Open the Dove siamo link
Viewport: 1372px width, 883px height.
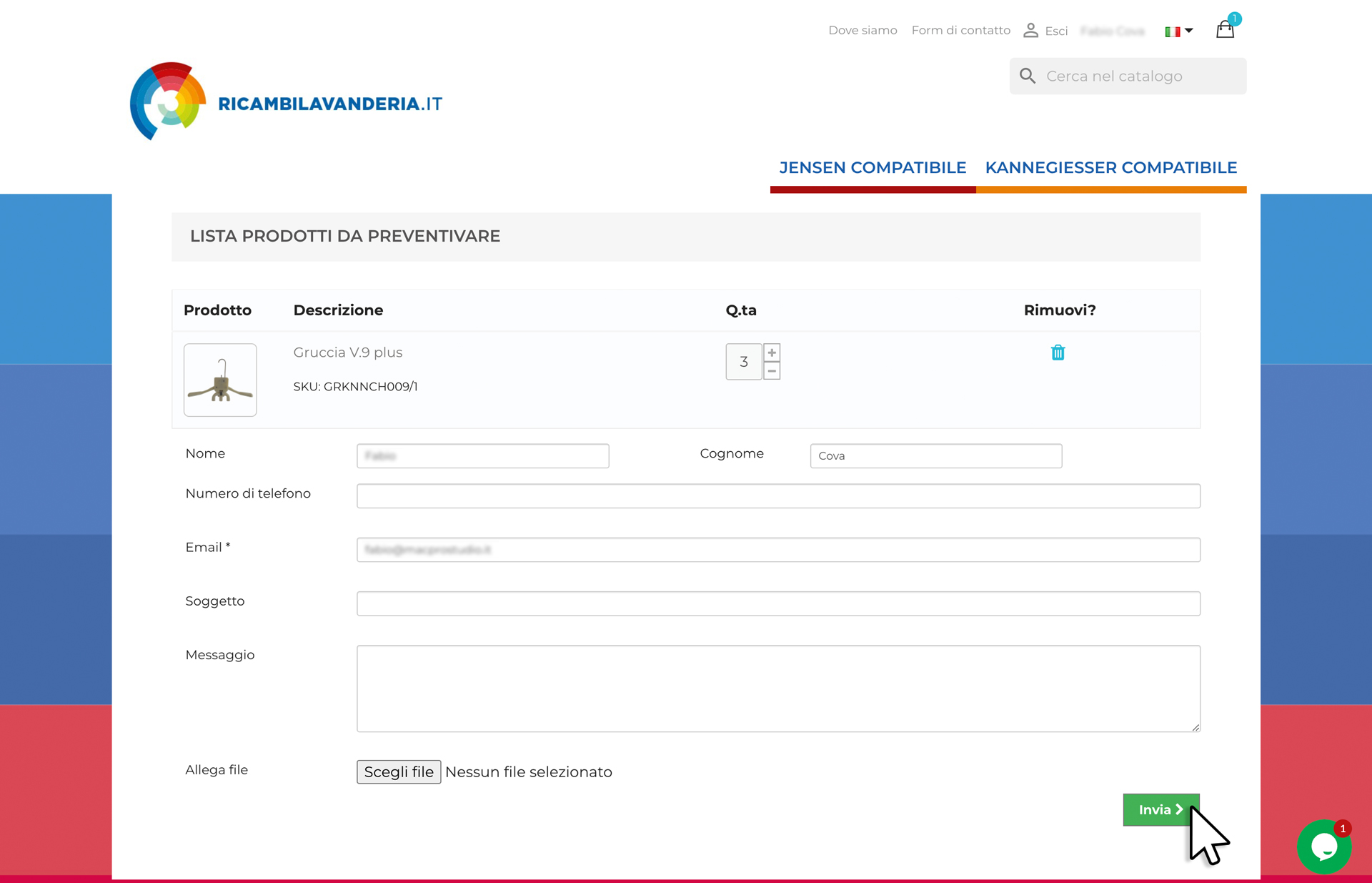[863, 30]
